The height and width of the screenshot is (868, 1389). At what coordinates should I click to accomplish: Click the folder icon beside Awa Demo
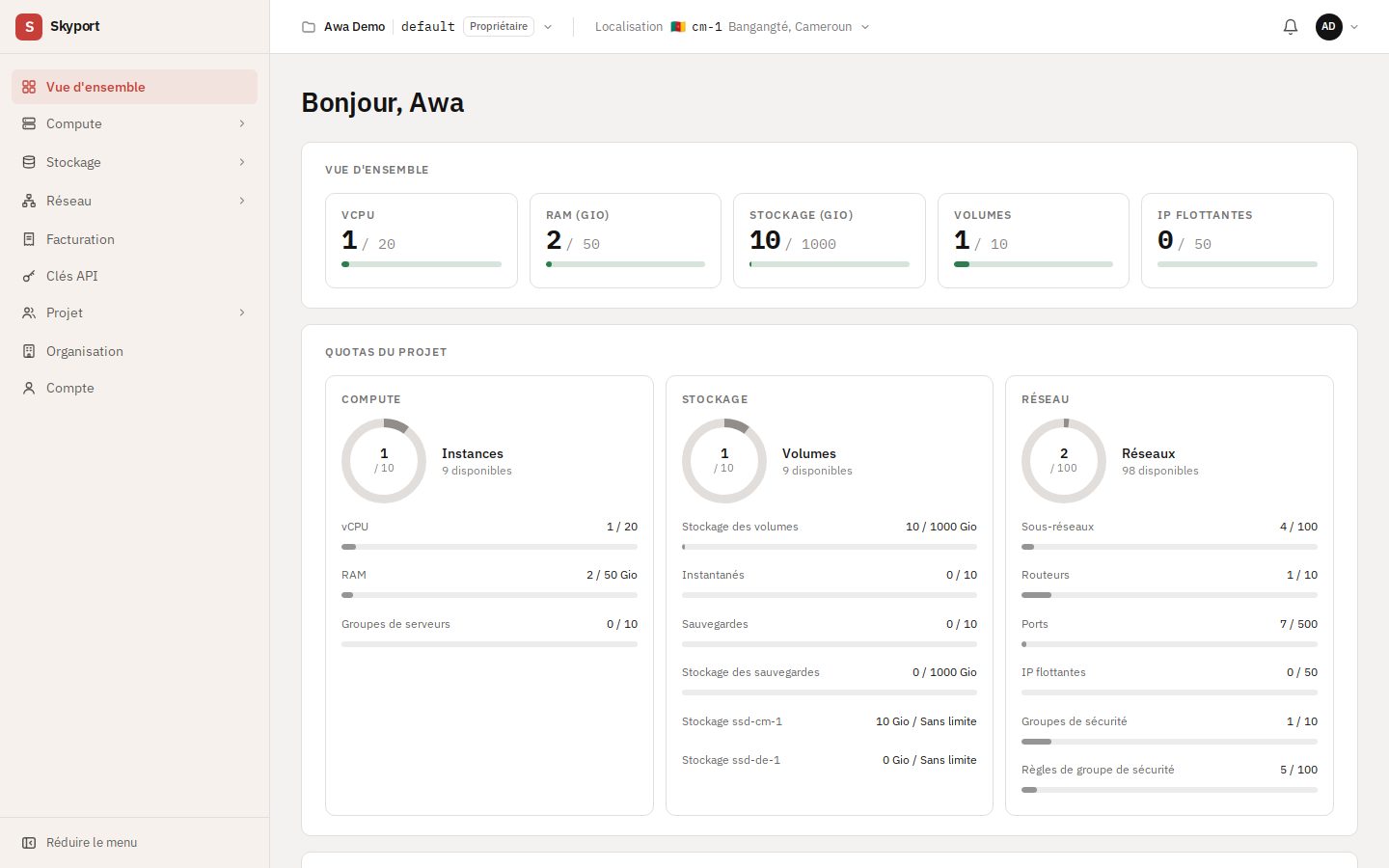[309, 27]
